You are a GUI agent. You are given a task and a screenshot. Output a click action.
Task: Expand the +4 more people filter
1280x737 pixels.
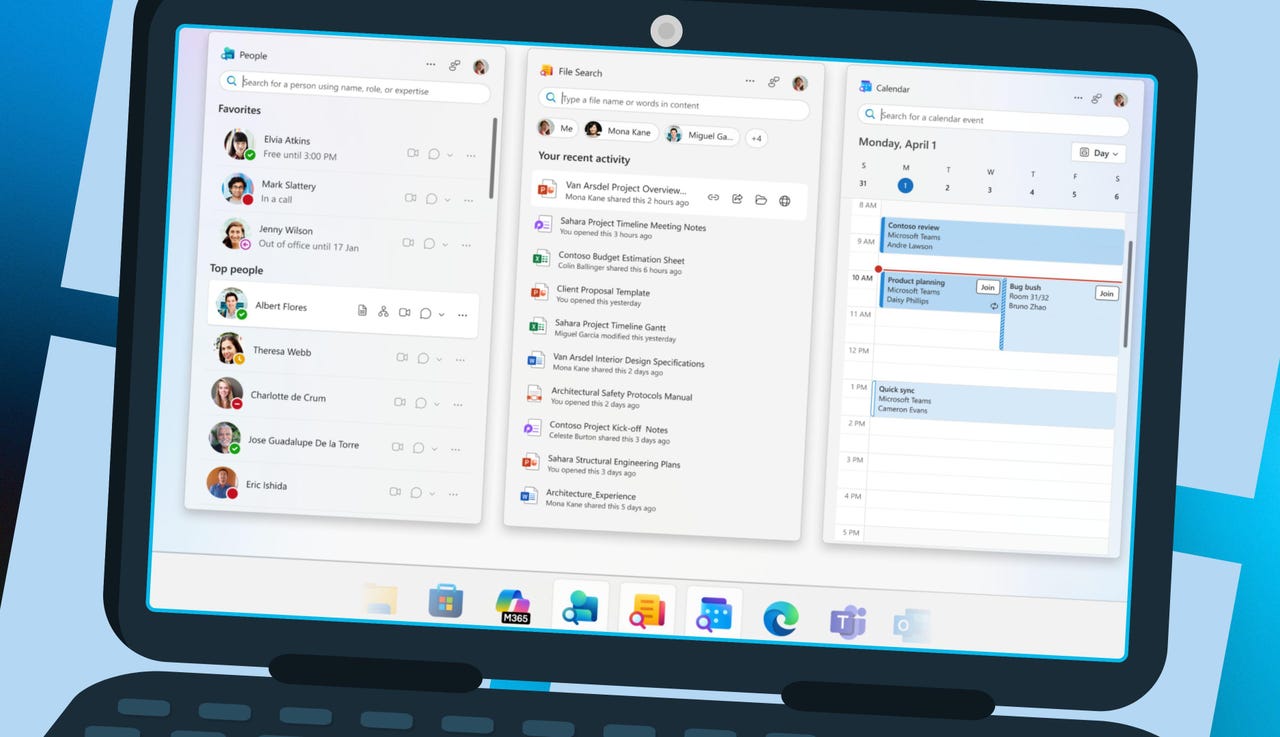756,138
